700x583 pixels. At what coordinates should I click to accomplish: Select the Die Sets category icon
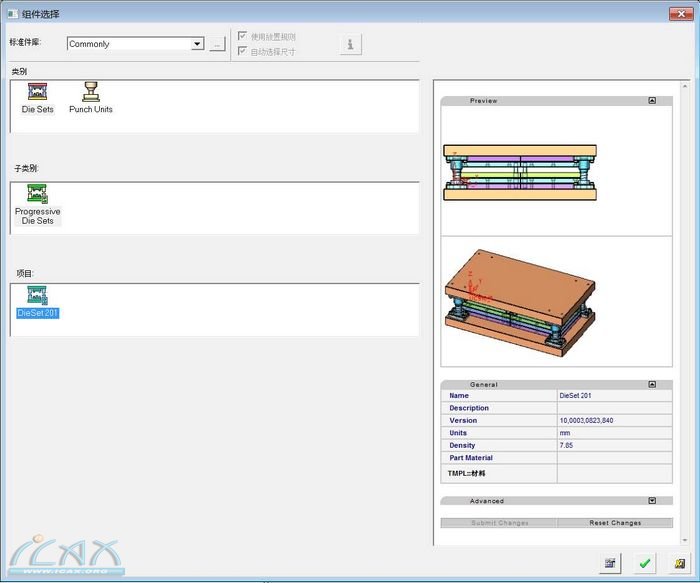(x=38, y=92)
